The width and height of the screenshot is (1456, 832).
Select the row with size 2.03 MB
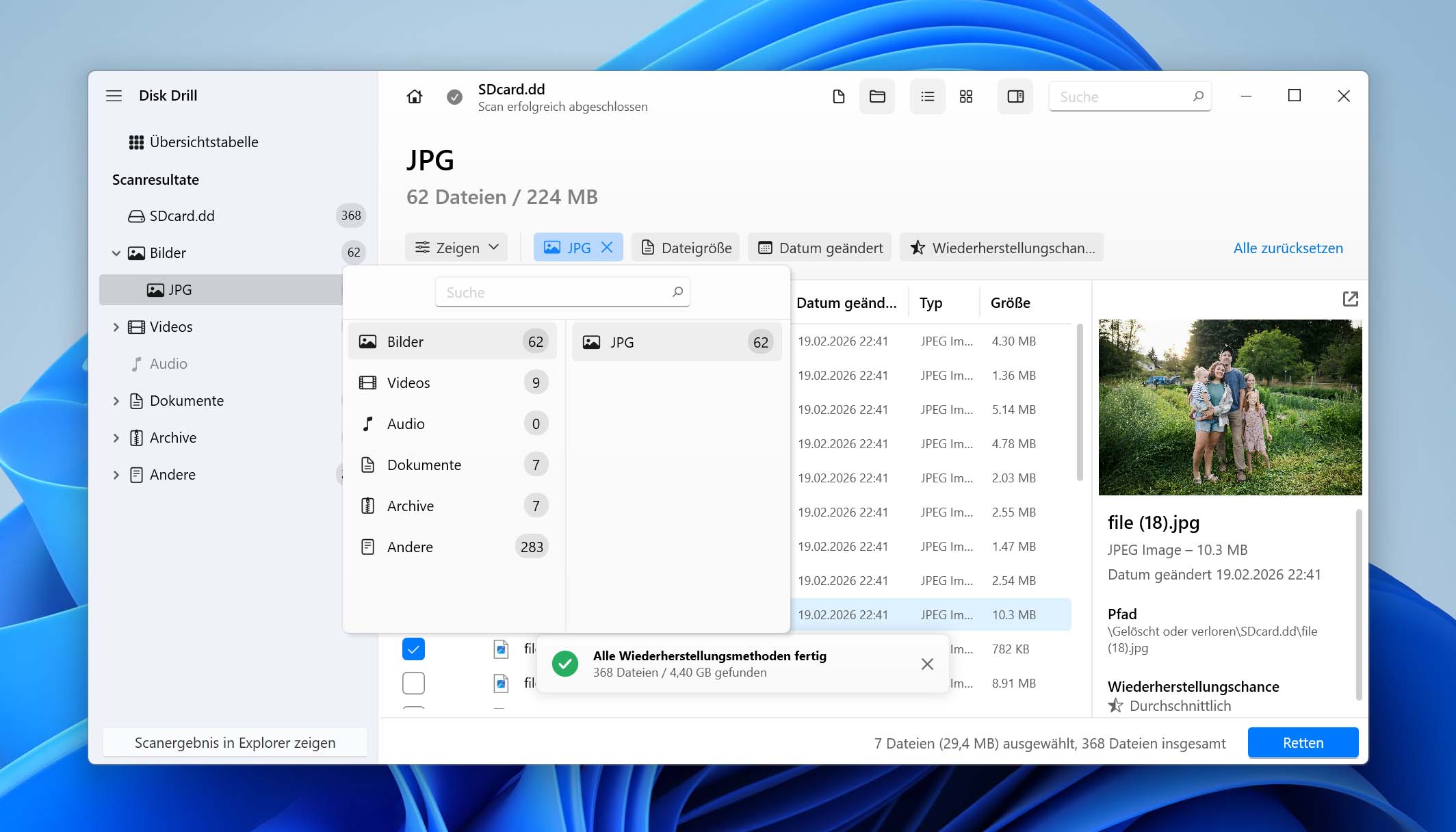point(931,478)
